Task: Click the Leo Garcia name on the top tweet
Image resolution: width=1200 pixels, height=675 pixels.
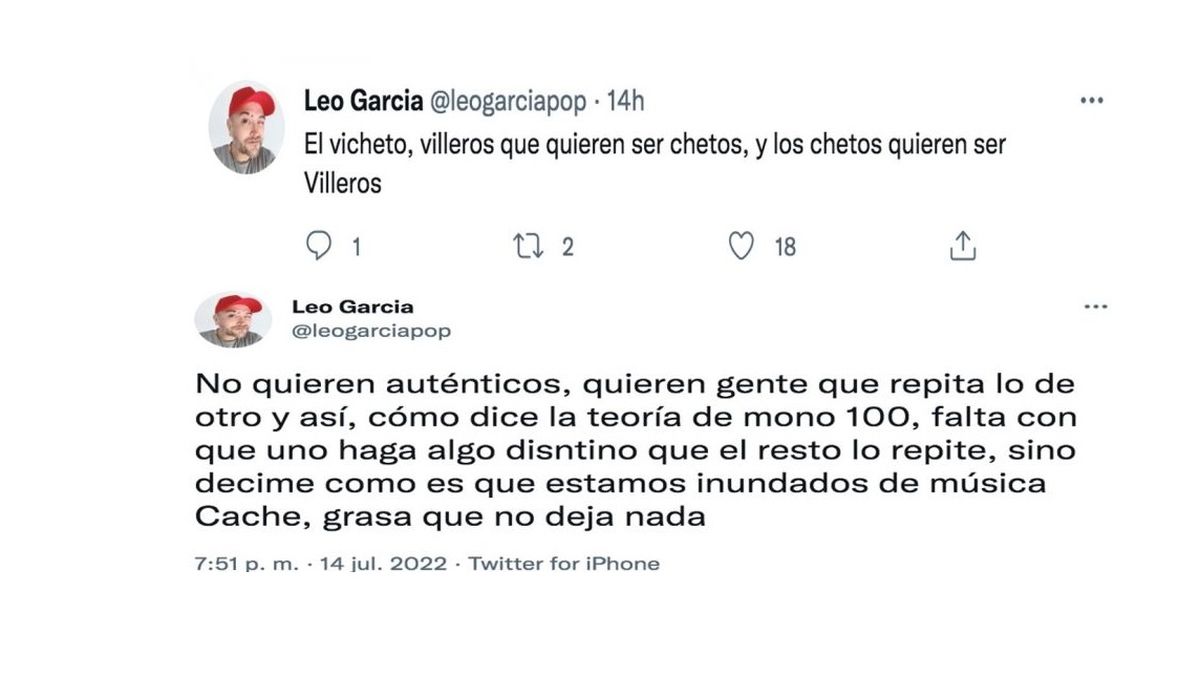Action: (x=362, y=102)
